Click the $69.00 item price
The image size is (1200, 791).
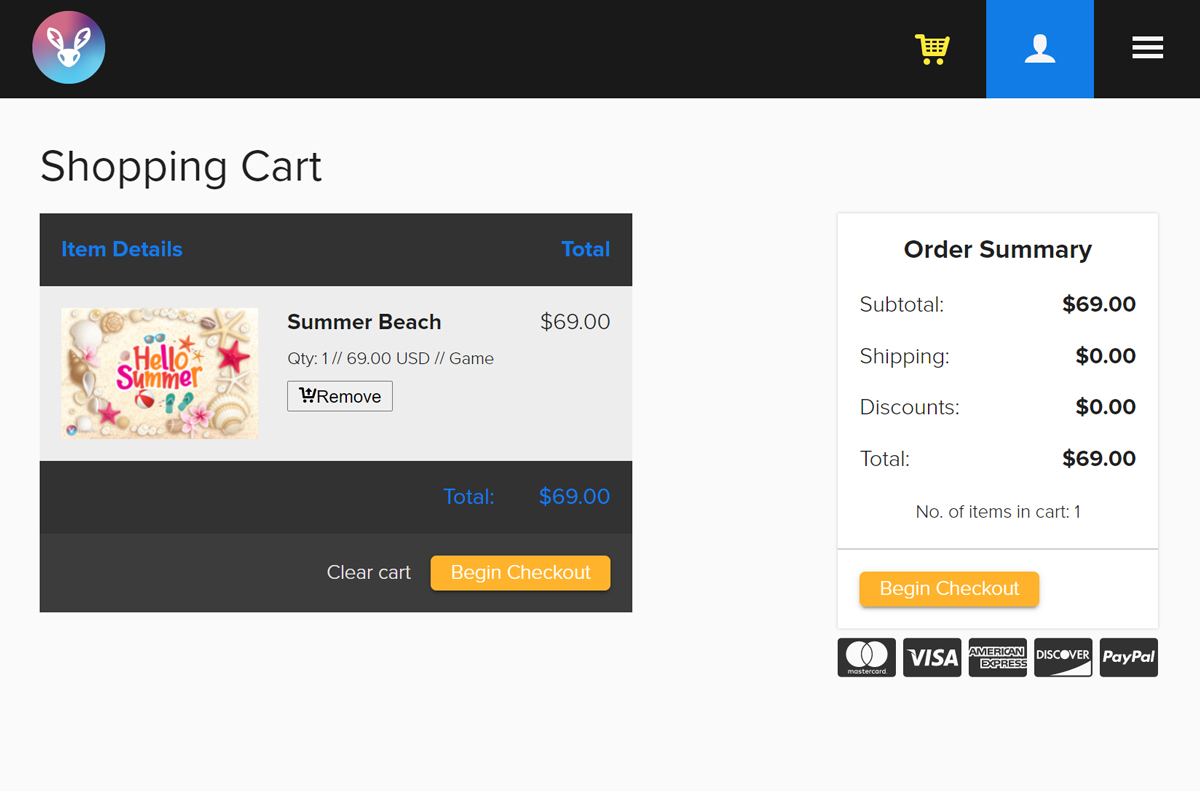tap(575, 322)
